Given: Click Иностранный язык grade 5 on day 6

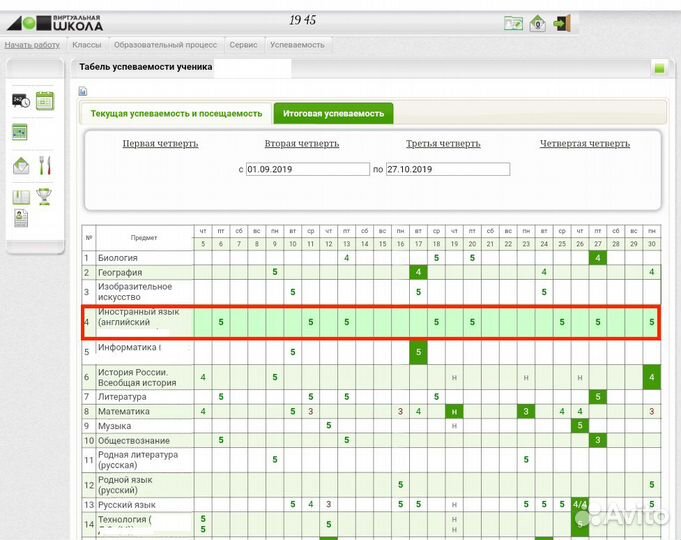Looking at the screenshot, I should click(221, 322).
